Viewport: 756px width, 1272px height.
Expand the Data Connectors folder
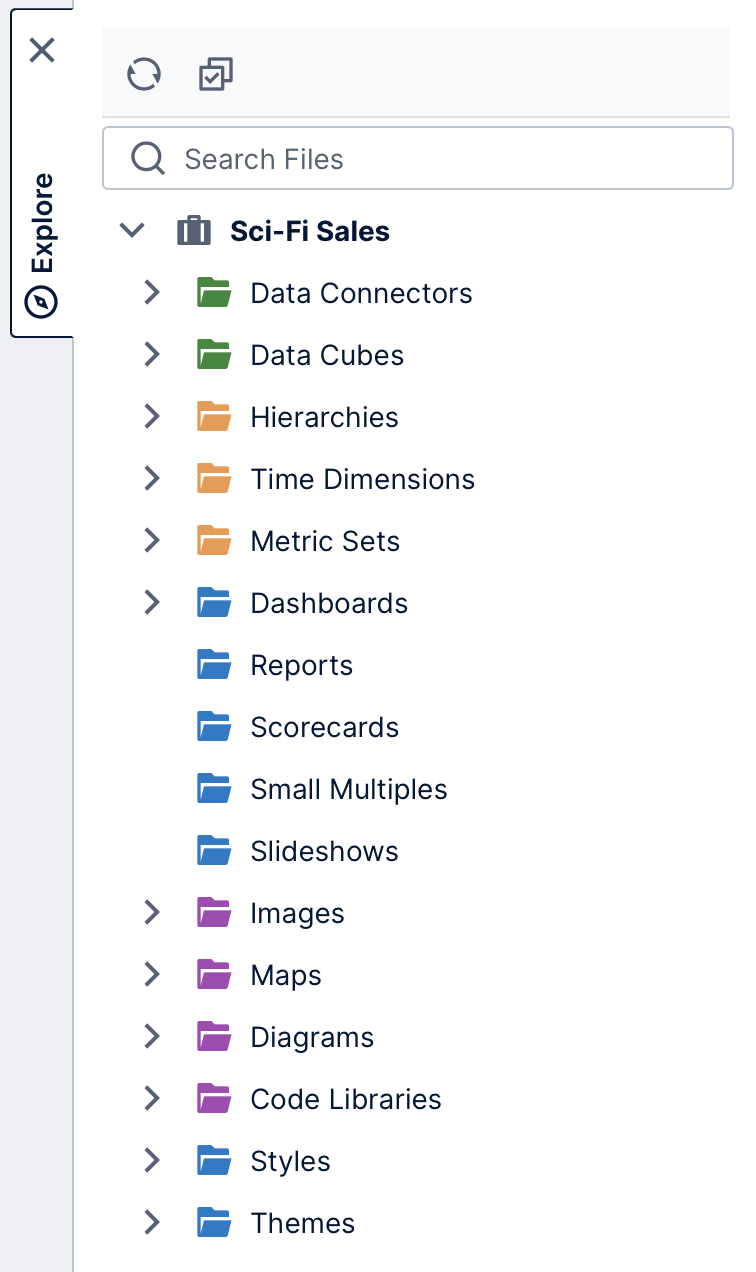pos(152,293)
